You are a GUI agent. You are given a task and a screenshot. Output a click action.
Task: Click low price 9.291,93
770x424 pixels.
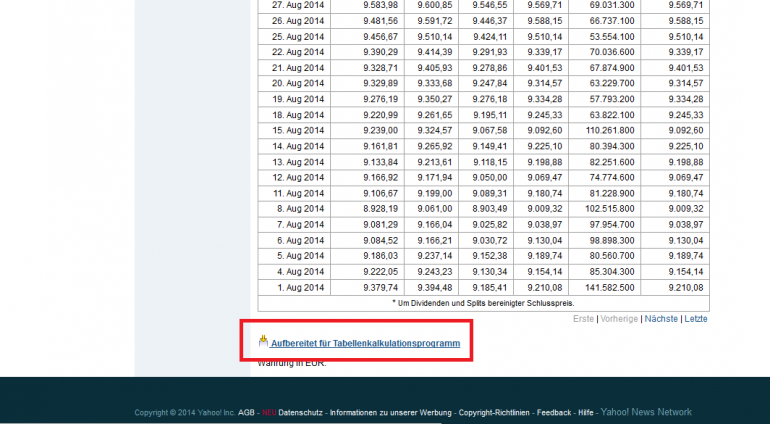(x=490, y=52)
